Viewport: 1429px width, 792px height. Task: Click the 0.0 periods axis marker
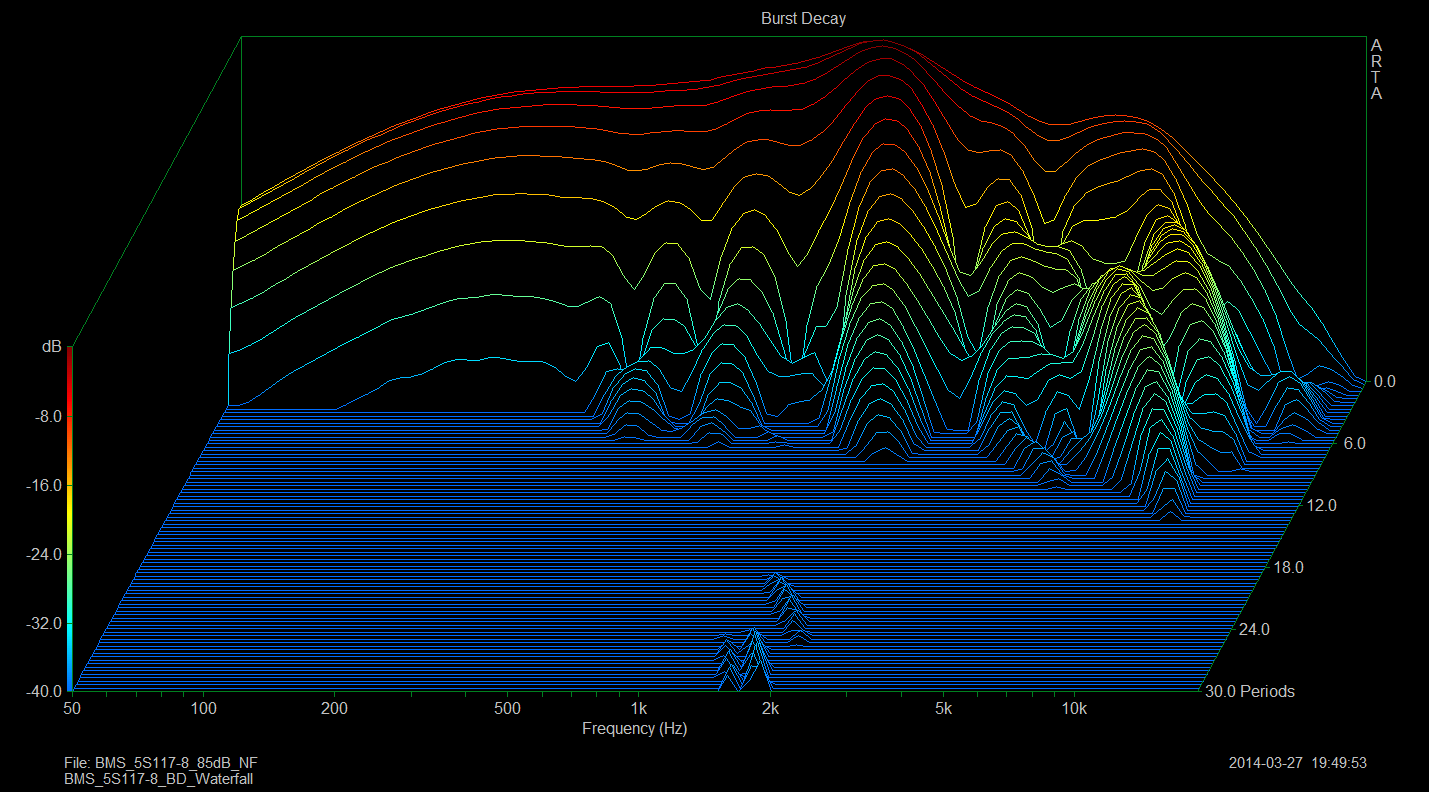click(1384, 381)
